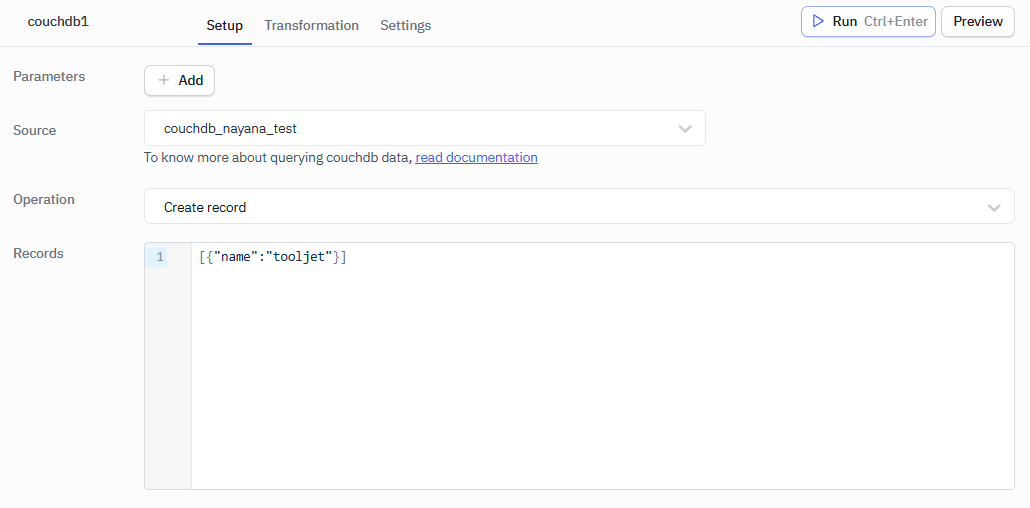Click the play icon in Run button
The width and height of the screenshot is (1030, 508).
[818, 21]
